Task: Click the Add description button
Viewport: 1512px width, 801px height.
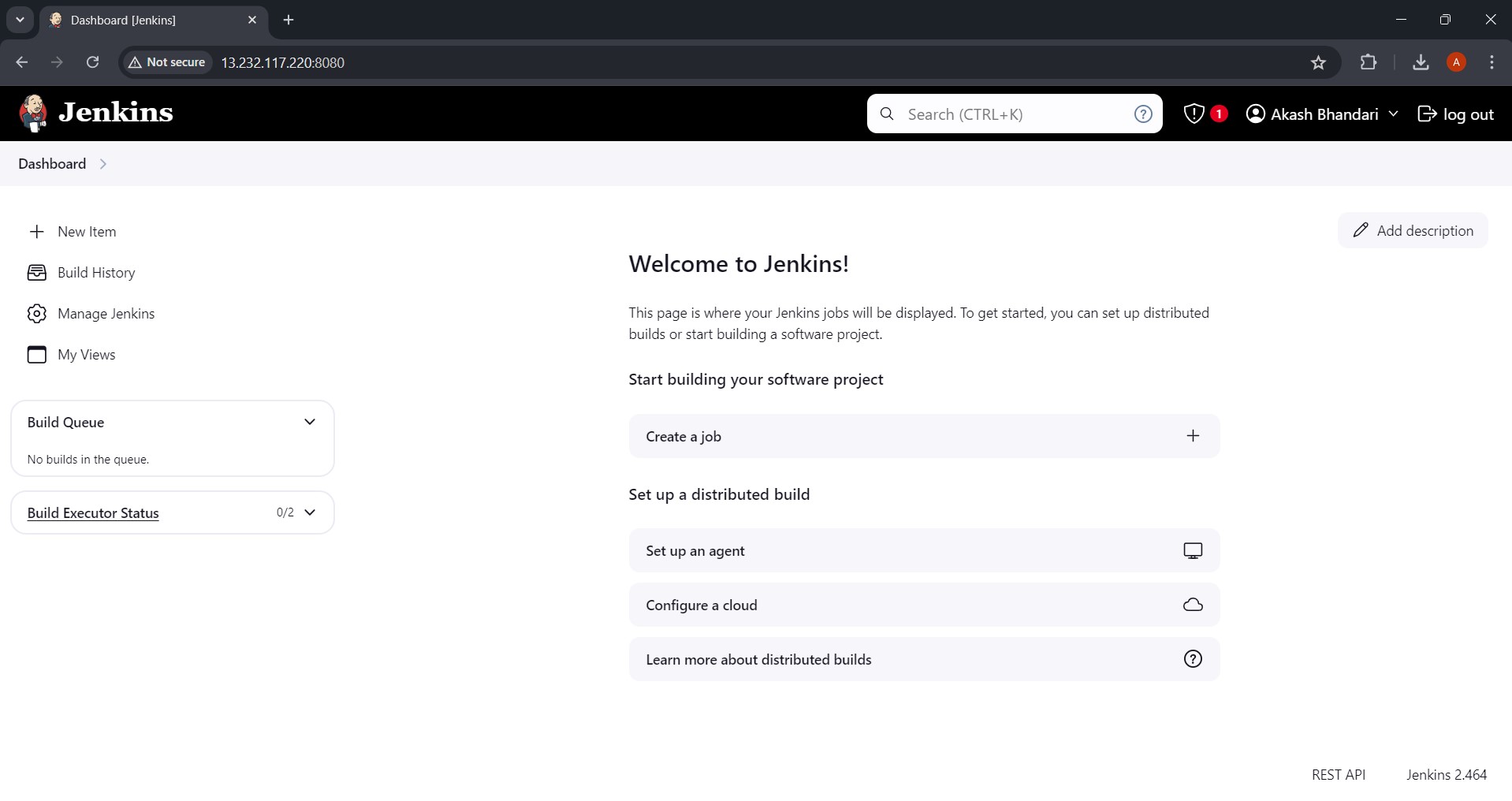Action: pyautogui.click(x=1412, y=230)
